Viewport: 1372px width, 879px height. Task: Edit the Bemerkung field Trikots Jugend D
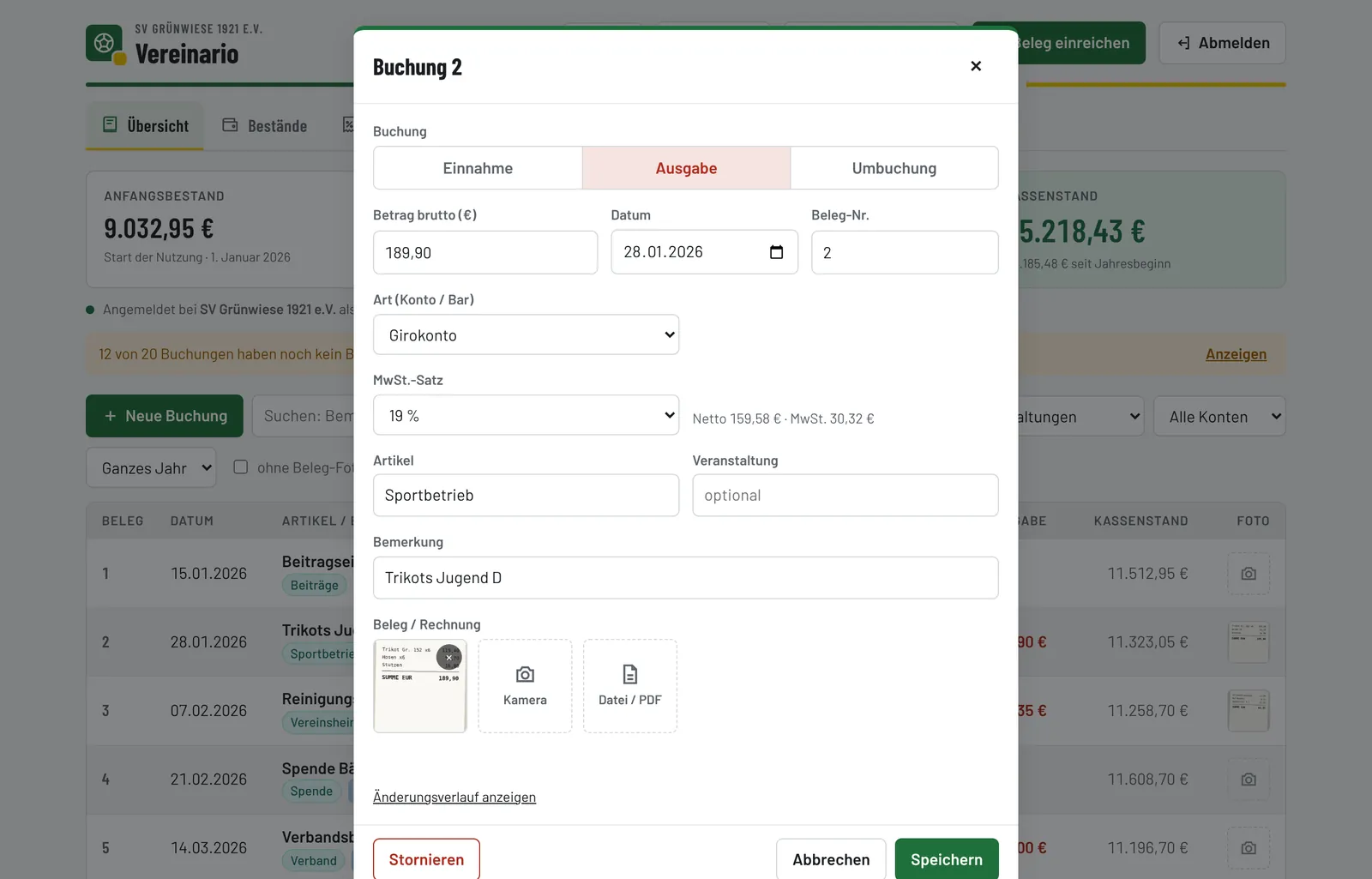point(686,578)
